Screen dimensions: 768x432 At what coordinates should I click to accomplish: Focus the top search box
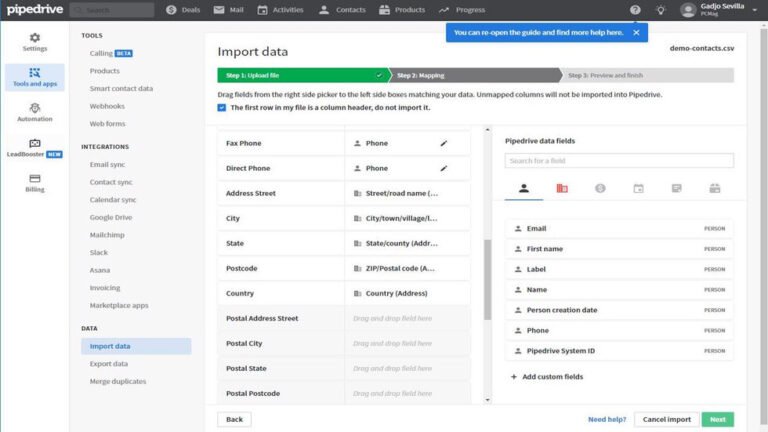(112, 10)
